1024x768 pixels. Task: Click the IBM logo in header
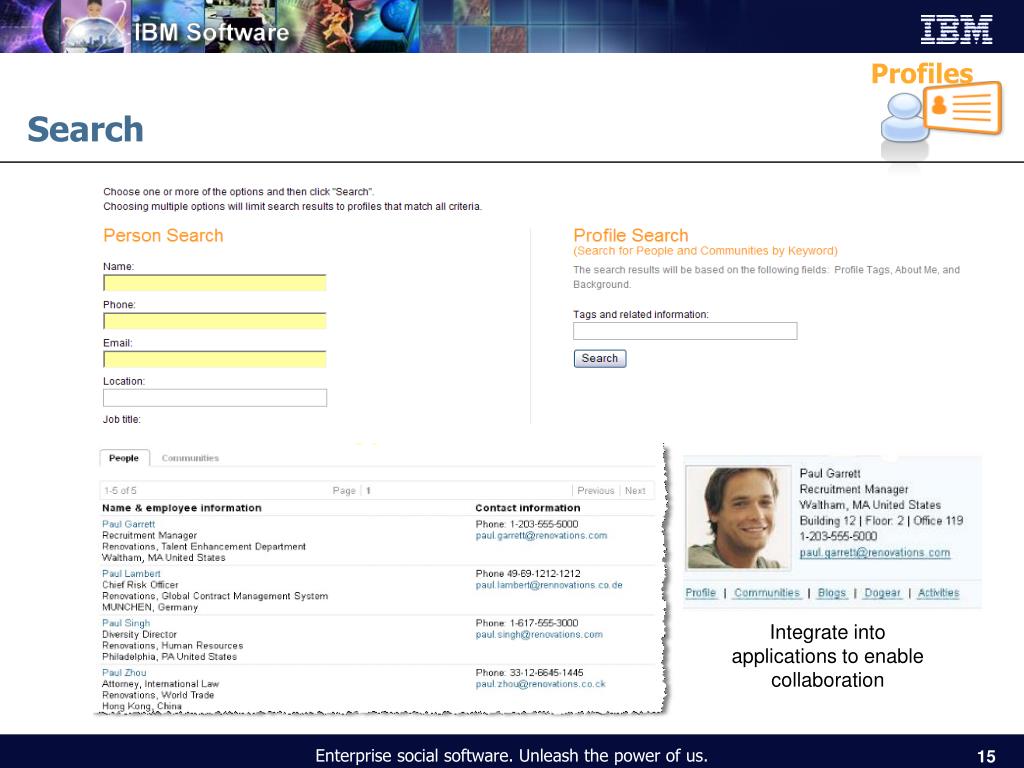956,29
